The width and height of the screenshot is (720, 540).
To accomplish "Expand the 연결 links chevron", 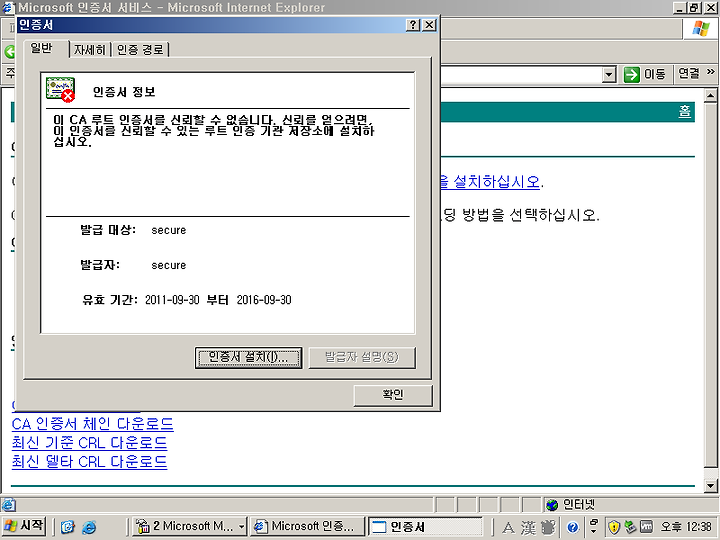I will coord(711,72).
